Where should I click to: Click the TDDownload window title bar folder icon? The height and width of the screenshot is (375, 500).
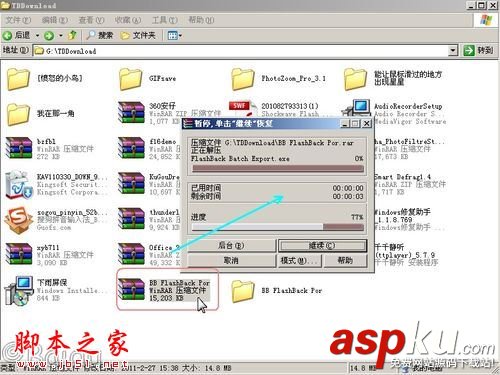click(x=5, y=5)
